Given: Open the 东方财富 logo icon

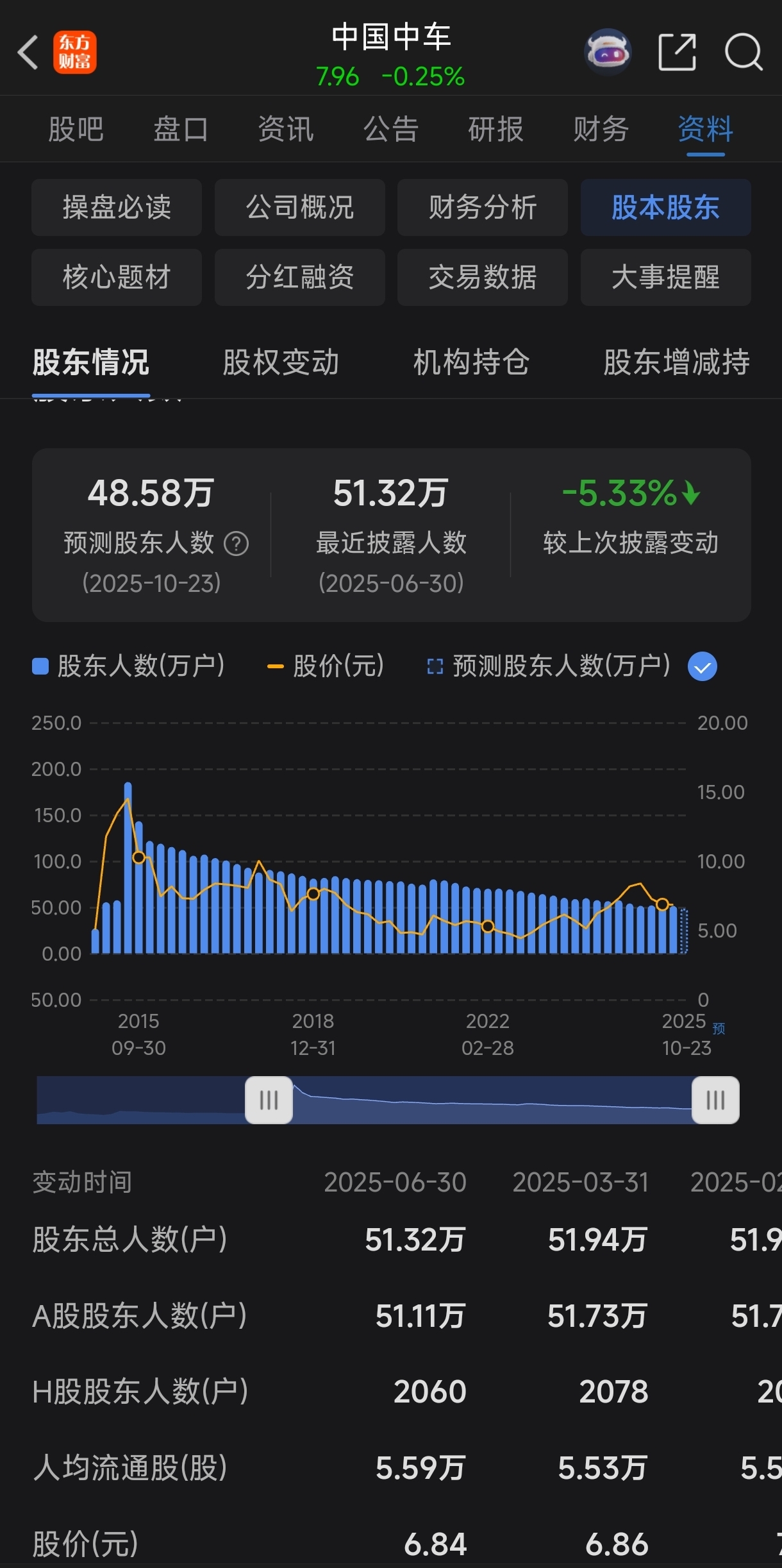Looking at the screenshot, I should point(75,52).
